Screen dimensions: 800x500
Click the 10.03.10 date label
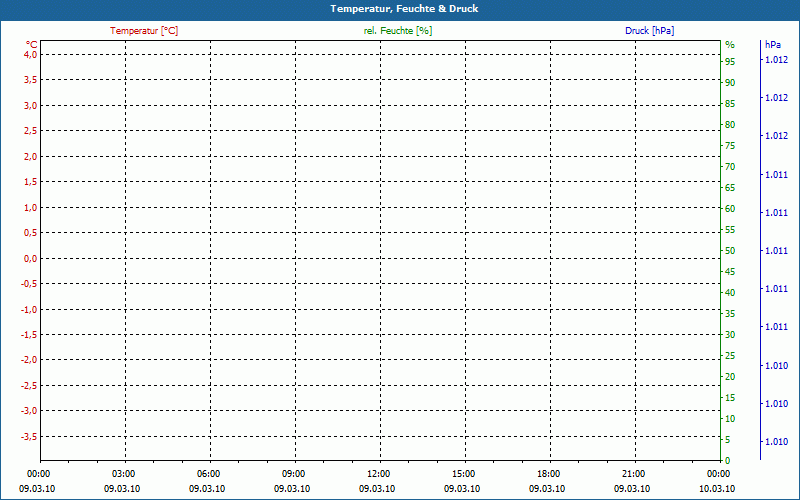(x=717, y=489)
